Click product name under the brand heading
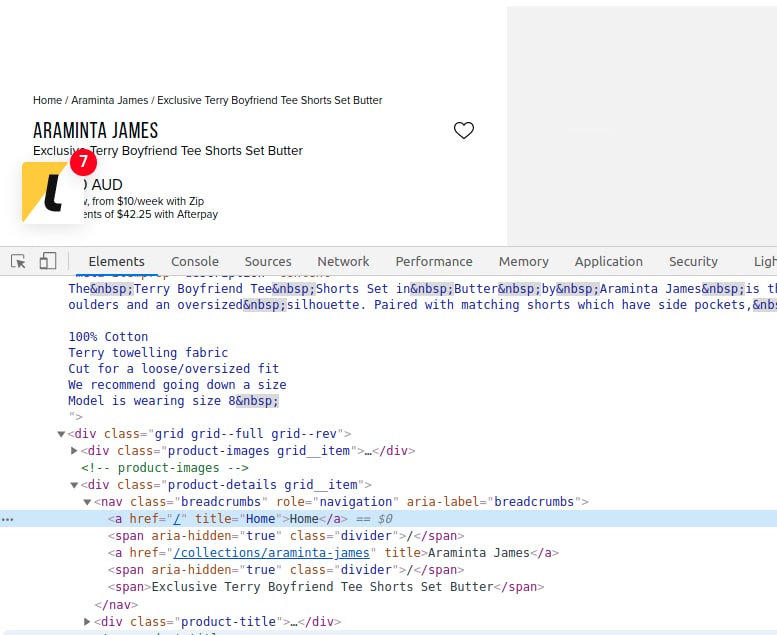The image size is (777, 635). (x=168, y=151)
